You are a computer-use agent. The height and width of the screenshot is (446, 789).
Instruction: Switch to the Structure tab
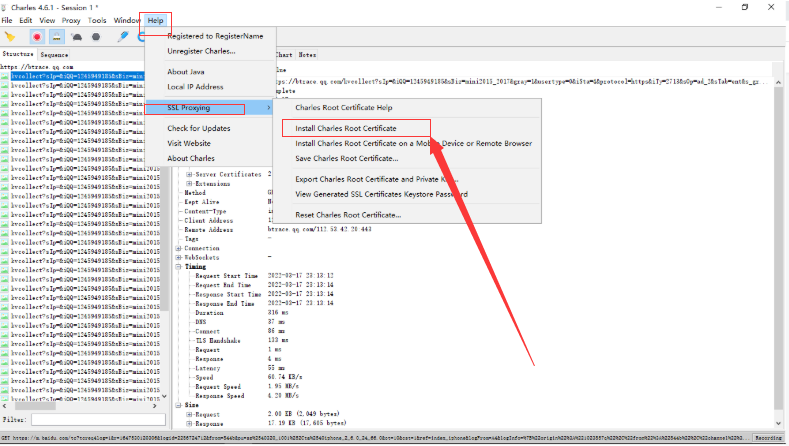[x=18, y=54]
